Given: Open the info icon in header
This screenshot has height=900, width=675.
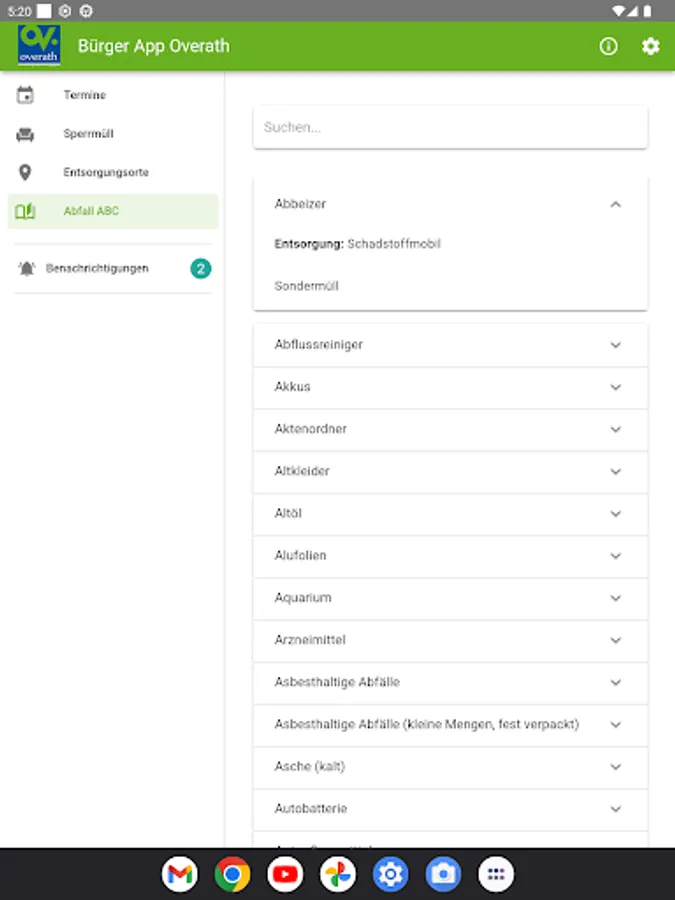Looking at the screenshot, I should pyautogui.click(x=608, y=46).
